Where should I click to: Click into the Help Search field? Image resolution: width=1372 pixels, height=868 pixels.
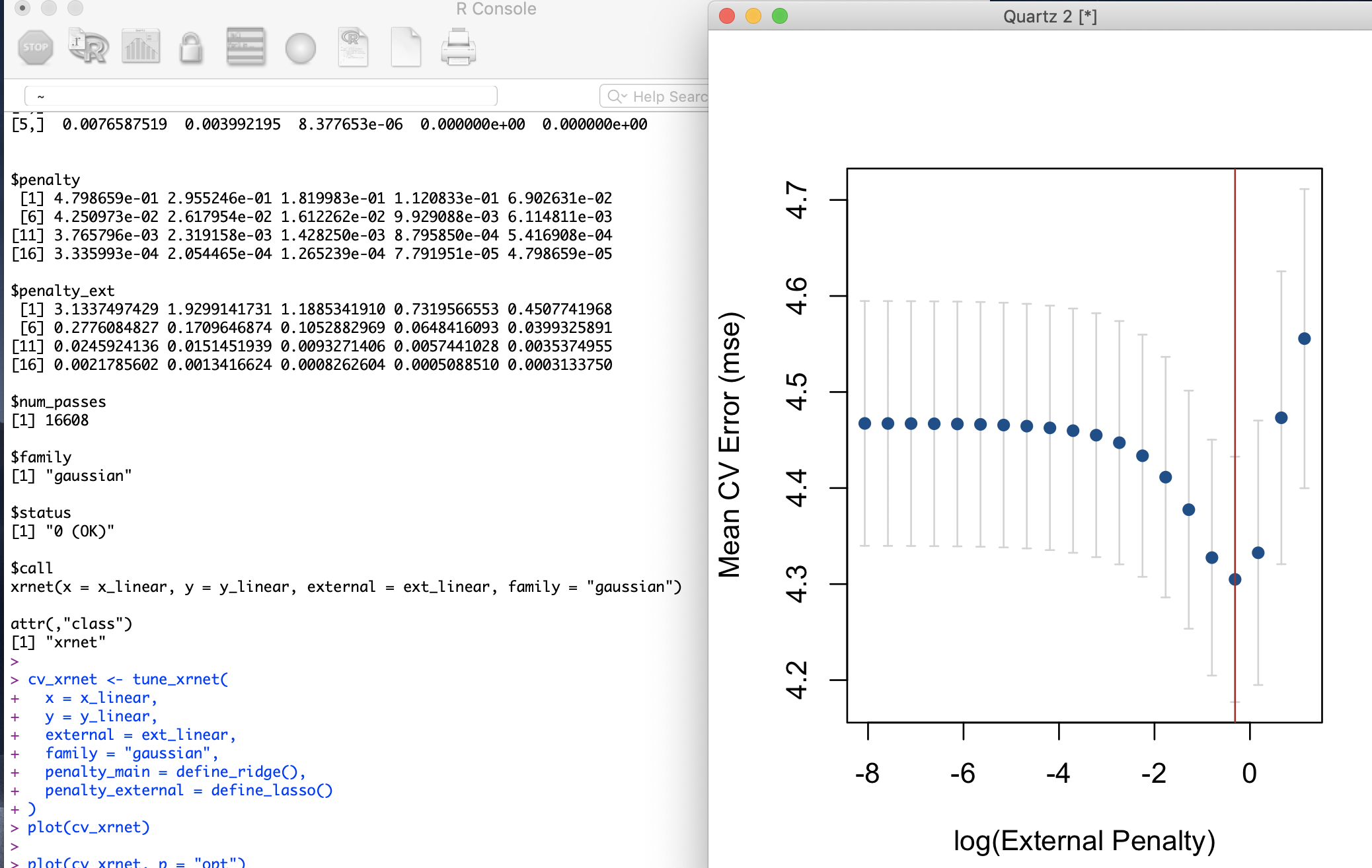tap(669, 96)
